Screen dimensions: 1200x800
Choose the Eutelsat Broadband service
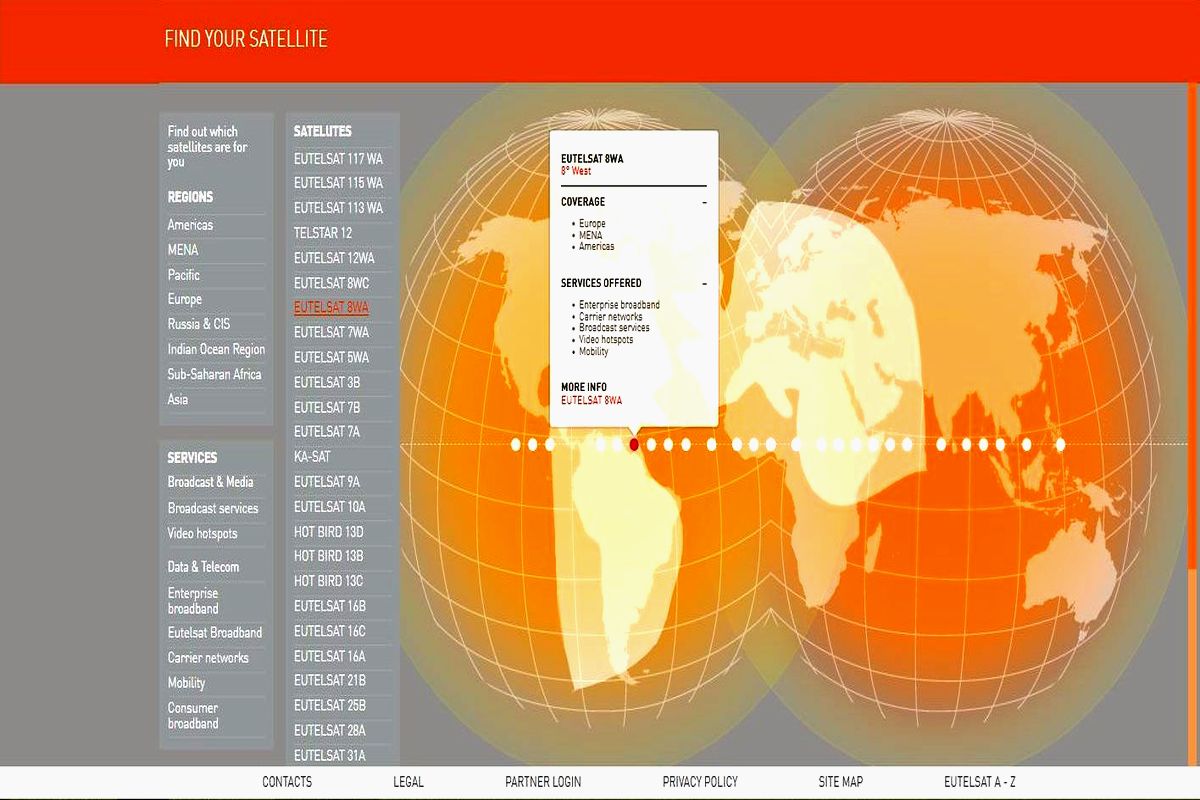coord(215,632)
